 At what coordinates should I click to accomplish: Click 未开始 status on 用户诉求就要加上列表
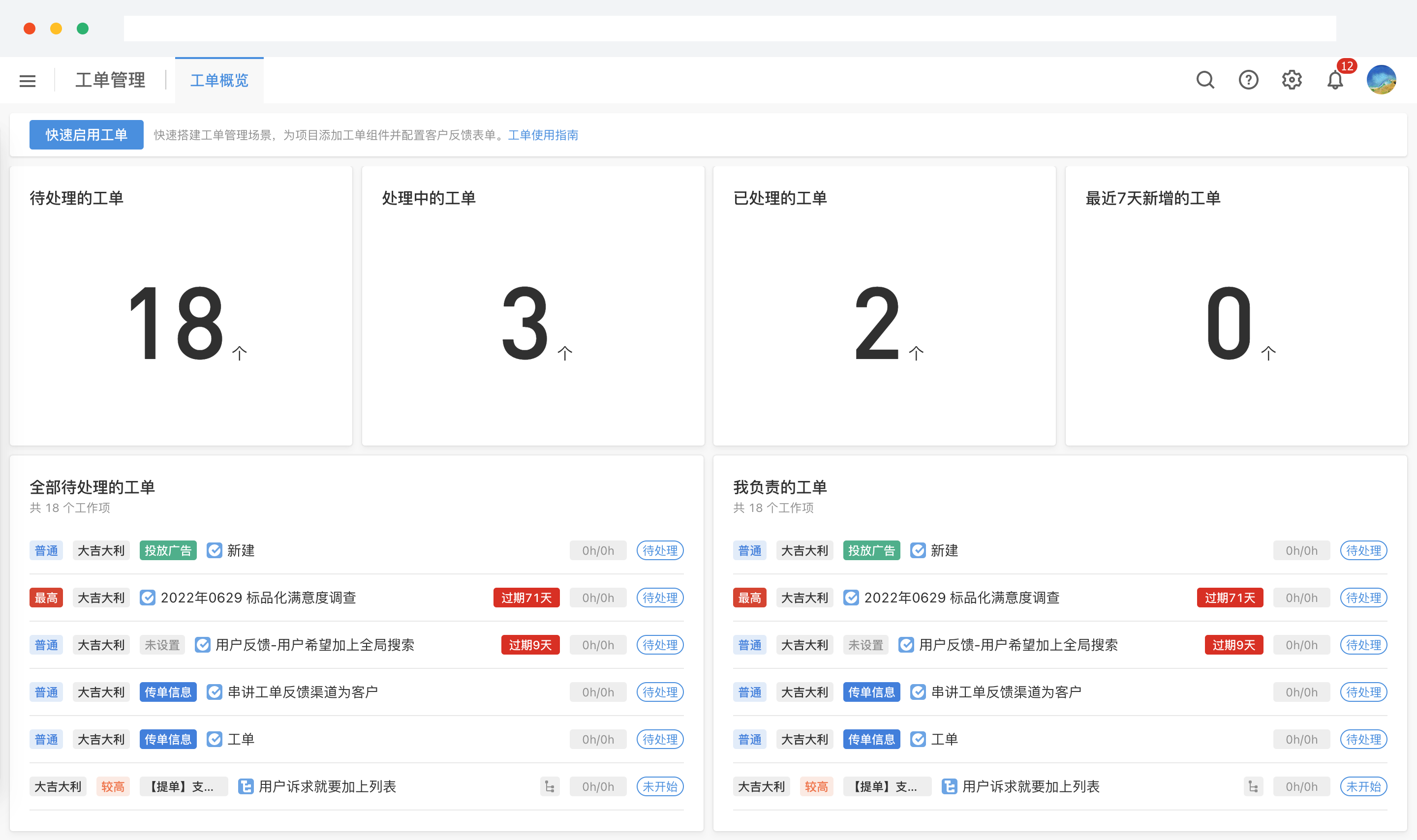659,786
